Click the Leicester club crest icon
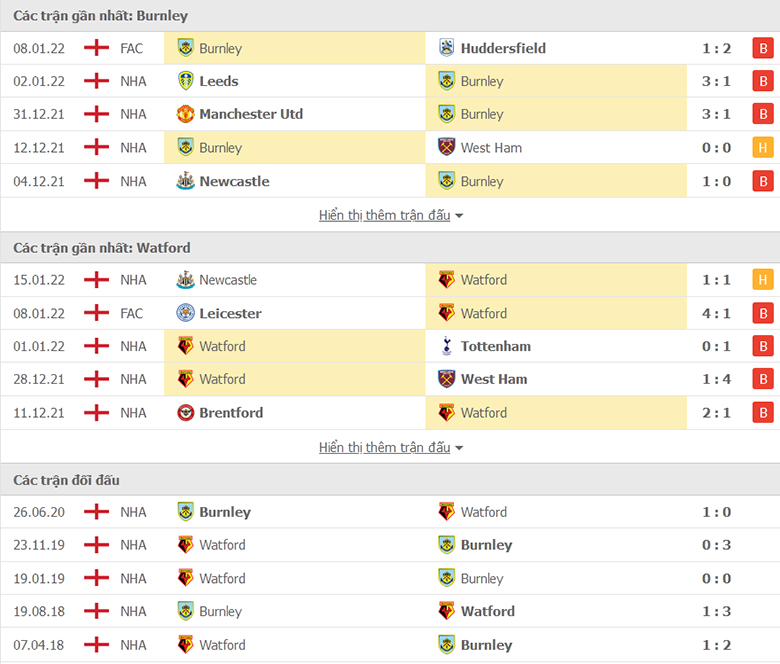Image resolution: width=780 pixels, height=664 pixels. (186, 313)
